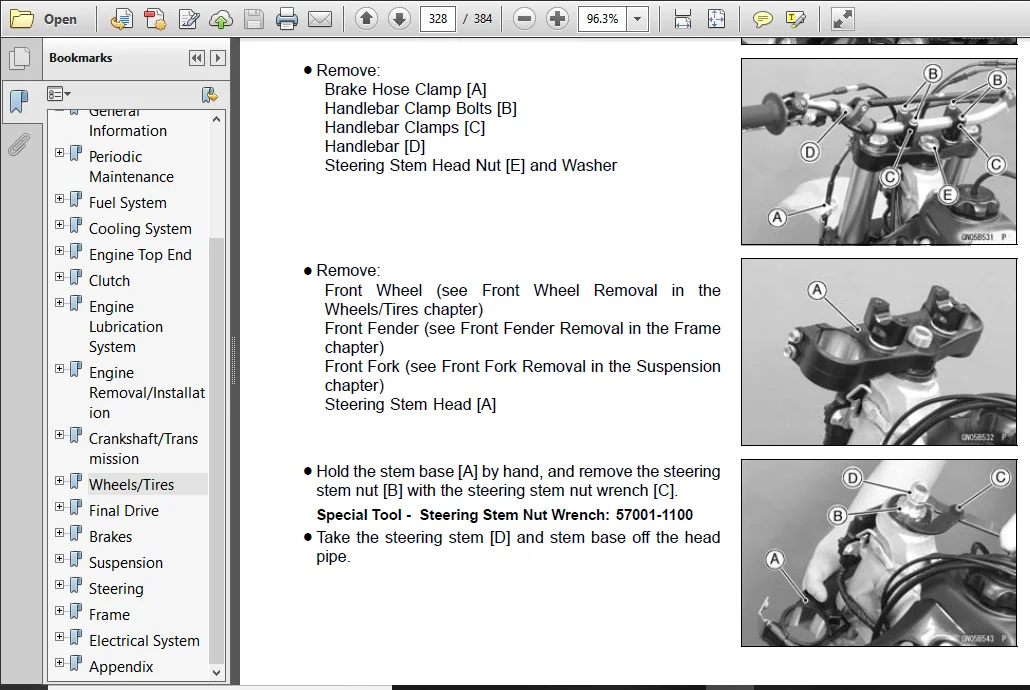
Task: Select the Frame bookmark
Action: 109,614
